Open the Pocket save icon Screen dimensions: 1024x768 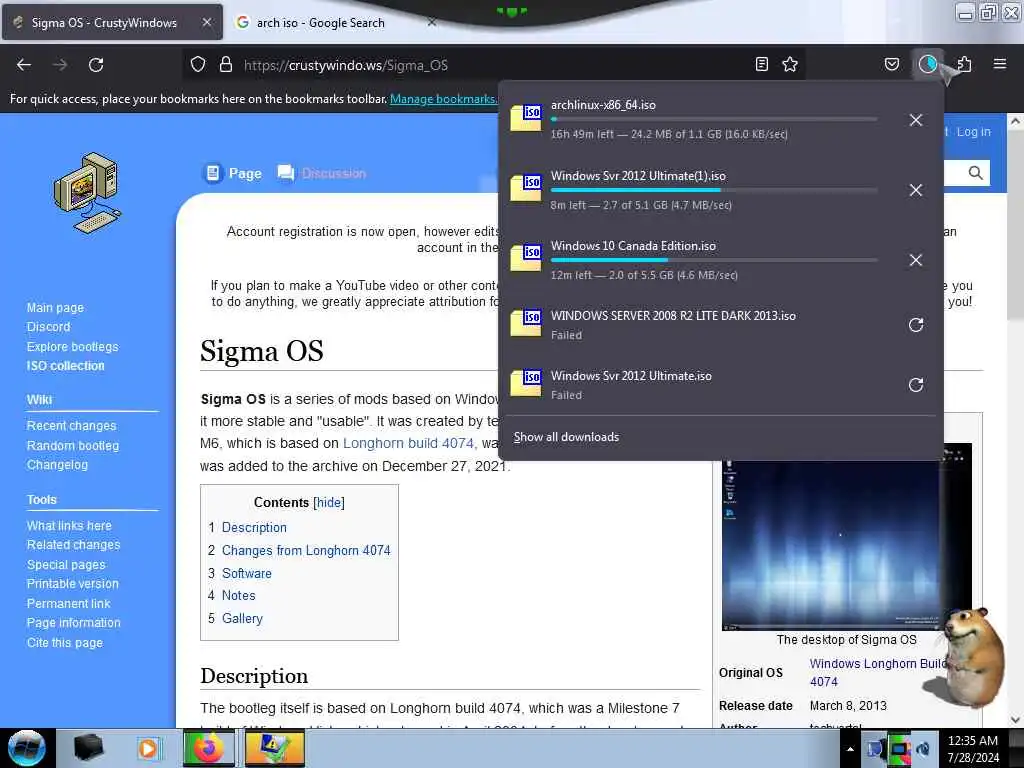pyautogui.click(x=892, y=65)
